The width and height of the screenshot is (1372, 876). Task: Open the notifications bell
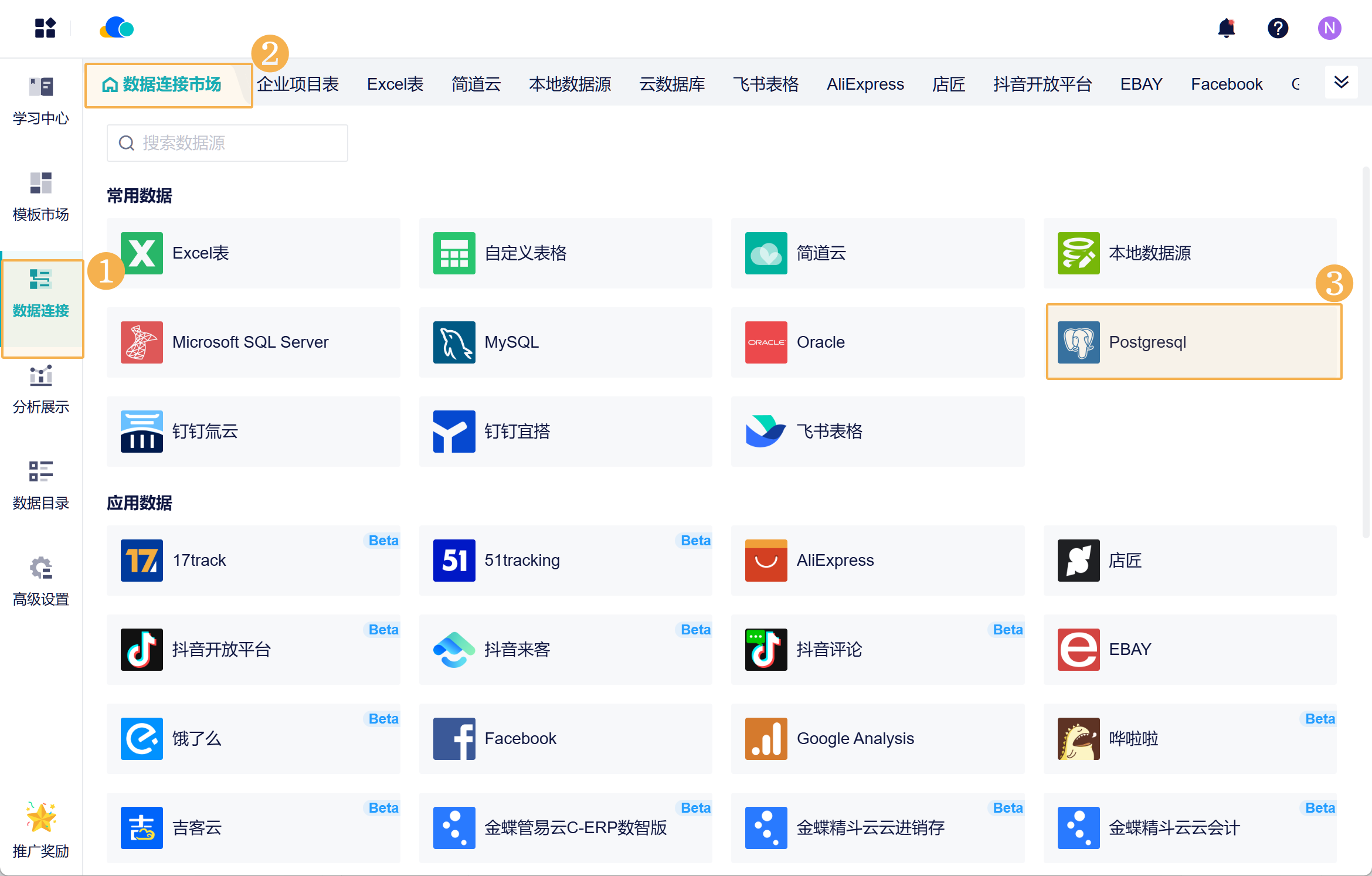coord(1226,28)
